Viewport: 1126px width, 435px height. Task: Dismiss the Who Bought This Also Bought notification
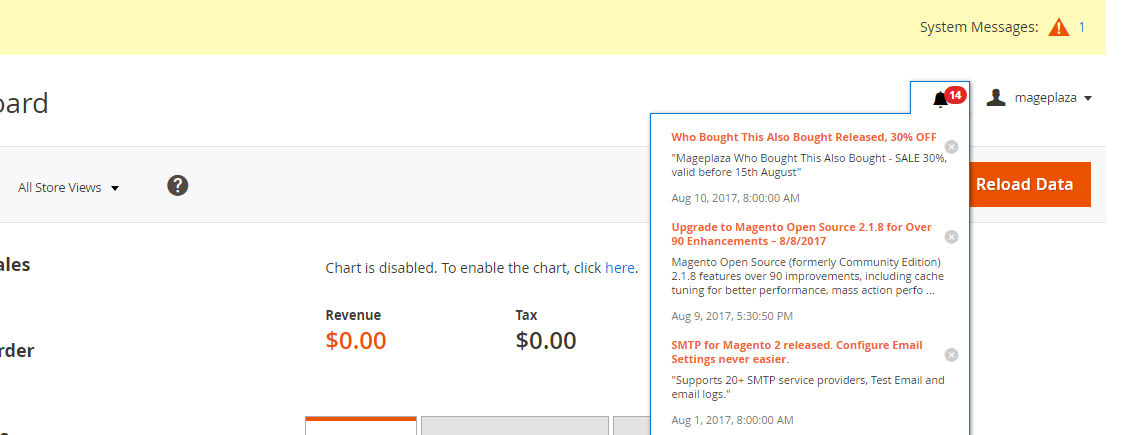click(951, 146)
